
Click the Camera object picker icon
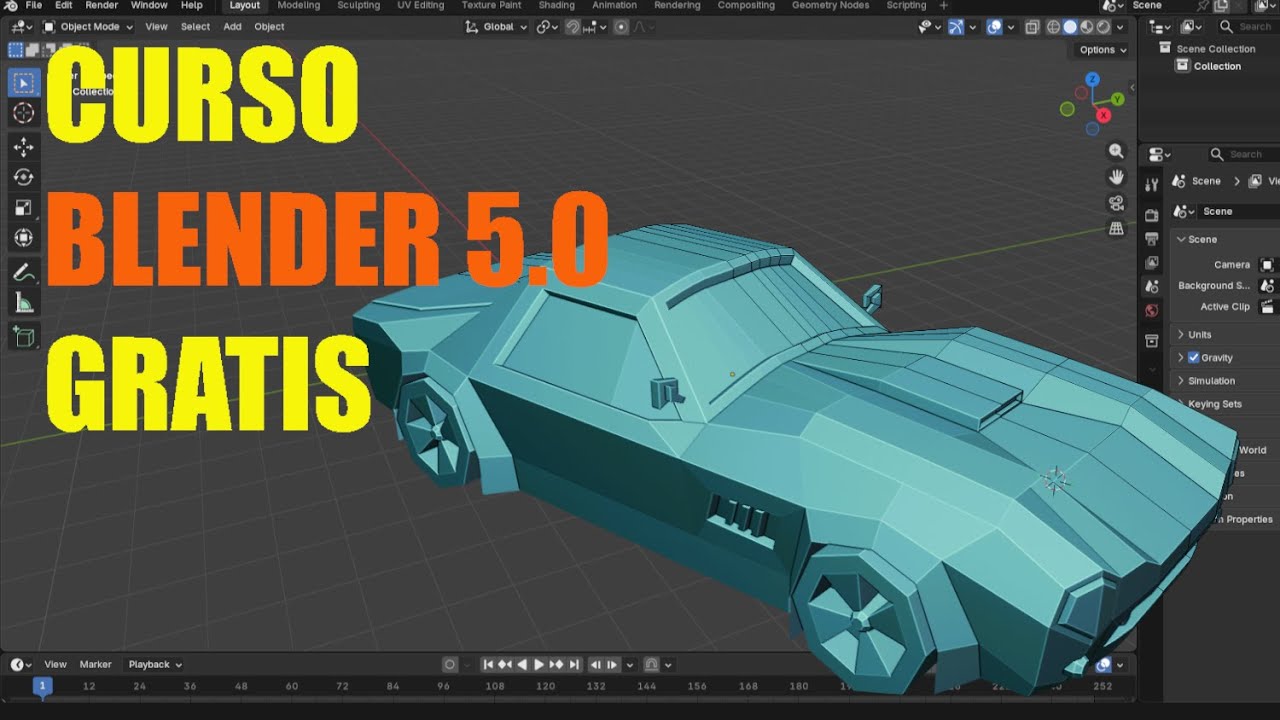point(1268,265)
